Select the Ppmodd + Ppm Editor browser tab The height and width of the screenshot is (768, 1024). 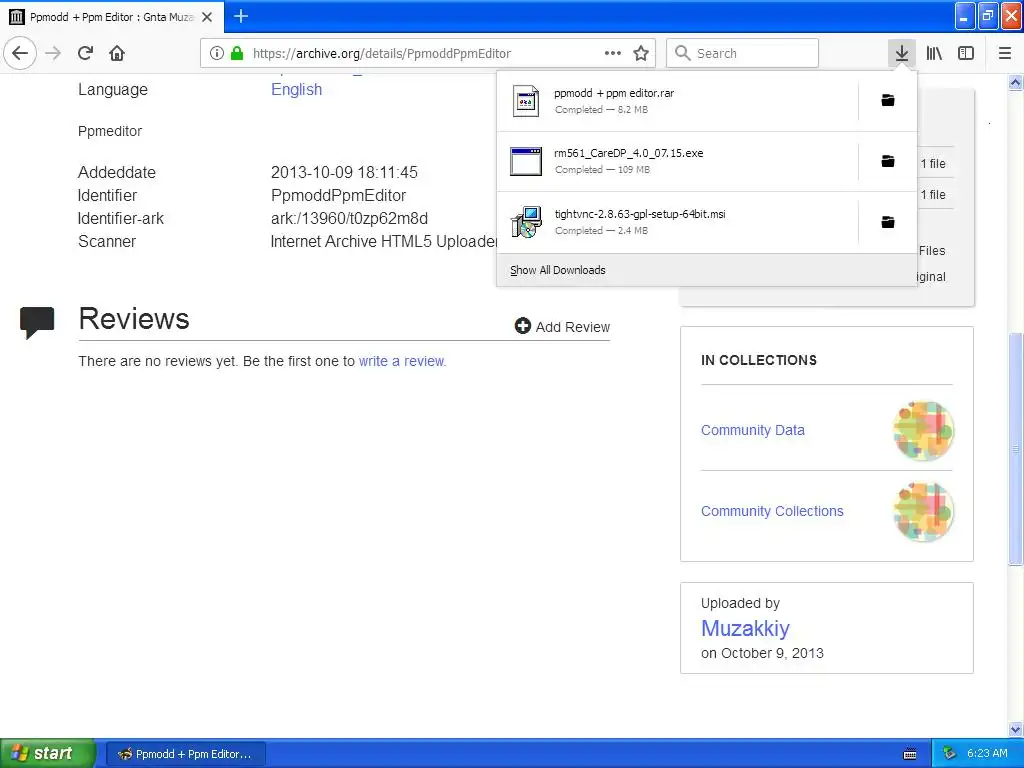(x=112, y=17)
